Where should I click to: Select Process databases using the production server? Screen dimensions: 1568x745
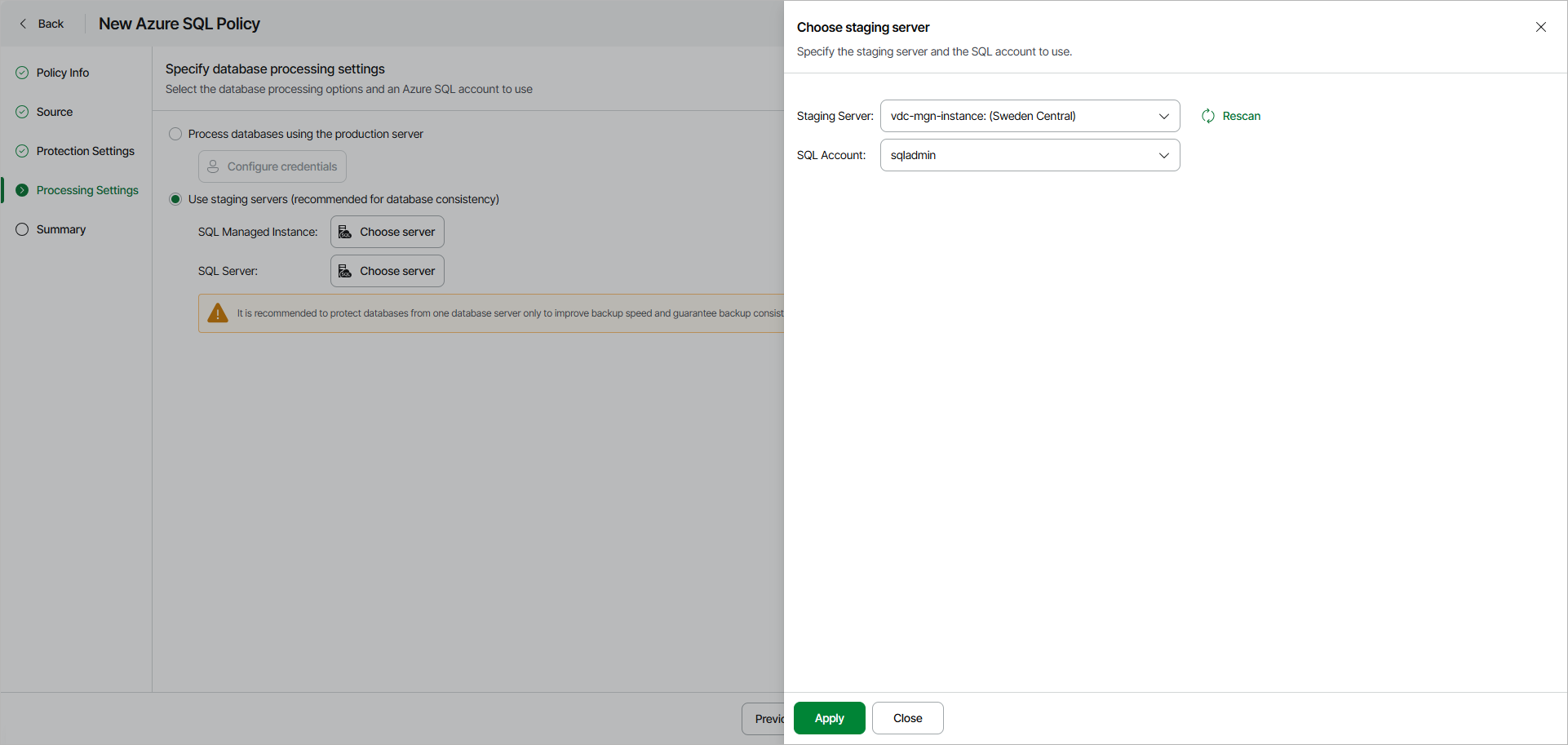175,133
